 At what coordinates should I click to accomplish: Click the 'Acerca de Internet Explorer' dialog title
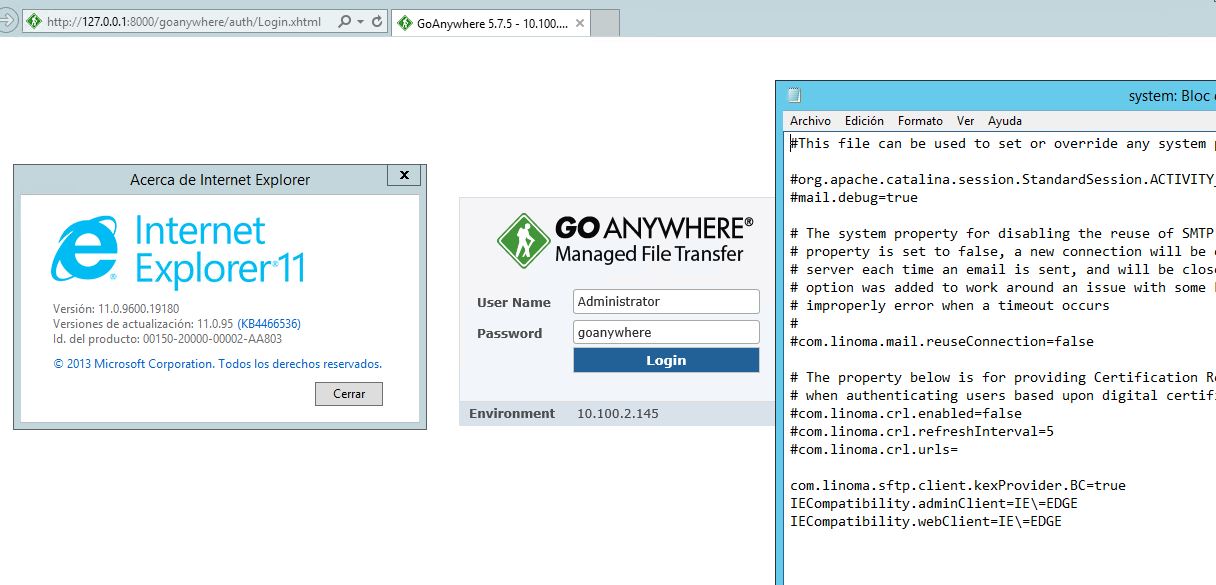pyautogui.click(x=220, y=180)
